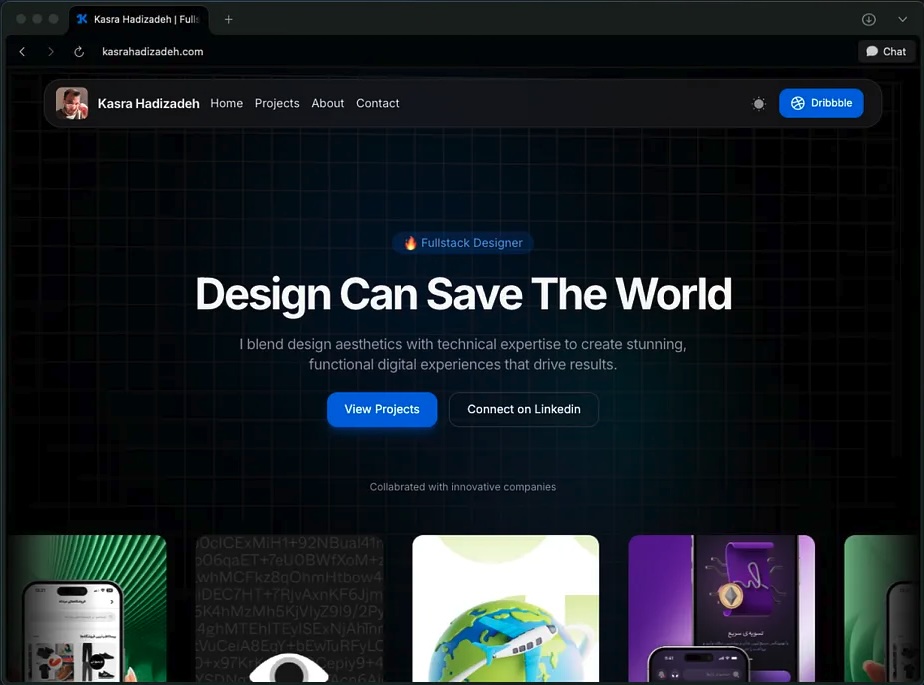Click the View Projects button
924x685 pixels.
(x=382, y=409)
